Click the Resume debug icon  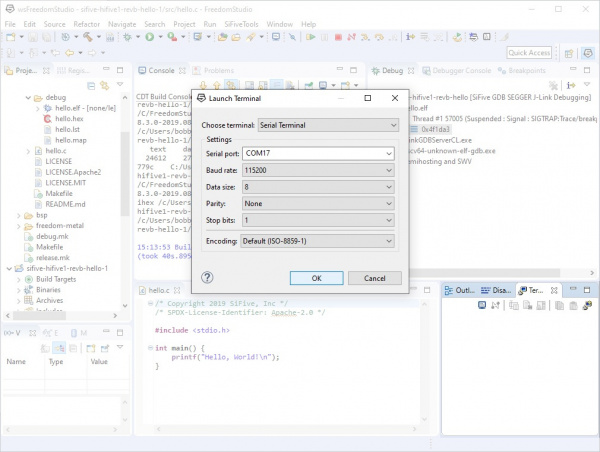(311, 37)
